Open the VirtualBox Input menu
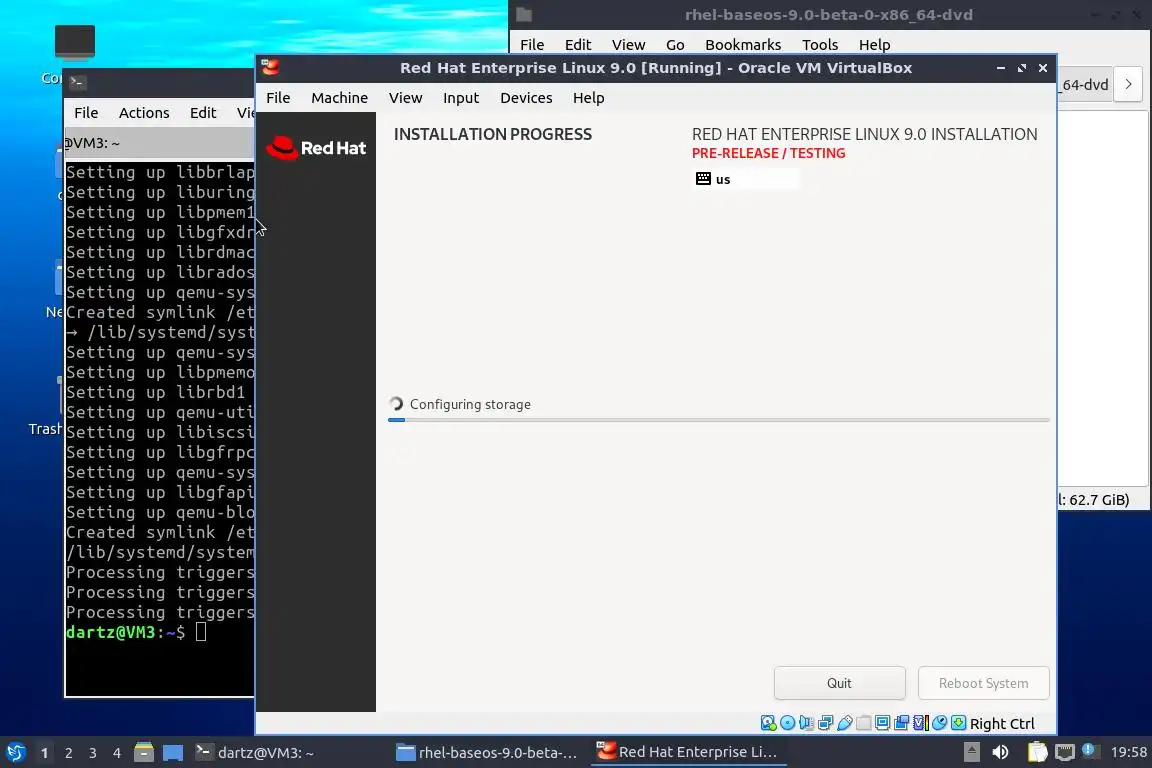1152x768 pixels. pyautogui.click(x=461, y=98)
